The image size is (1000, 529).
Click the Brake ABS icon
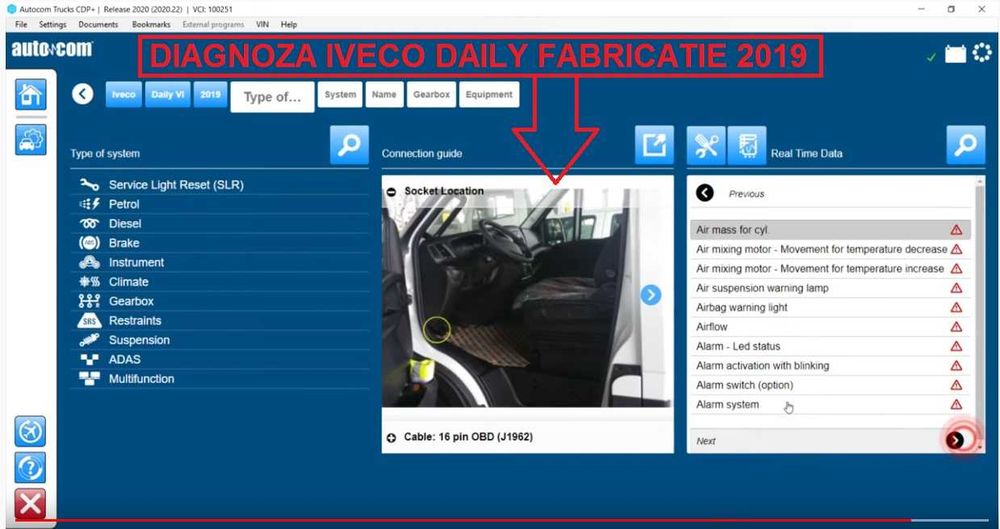coord(89,243)
